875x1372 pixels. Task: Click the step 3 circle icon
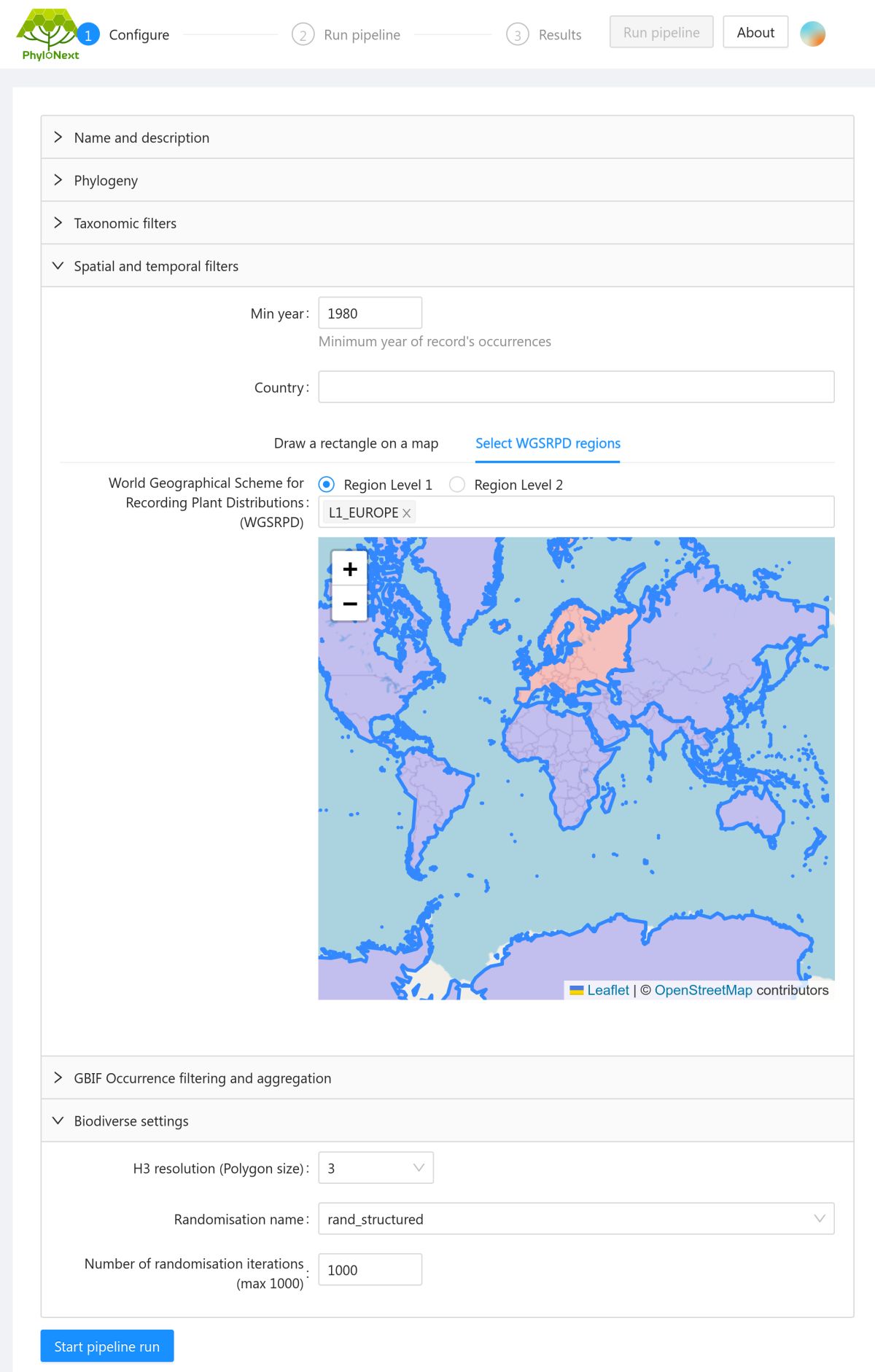click(518, 34)
